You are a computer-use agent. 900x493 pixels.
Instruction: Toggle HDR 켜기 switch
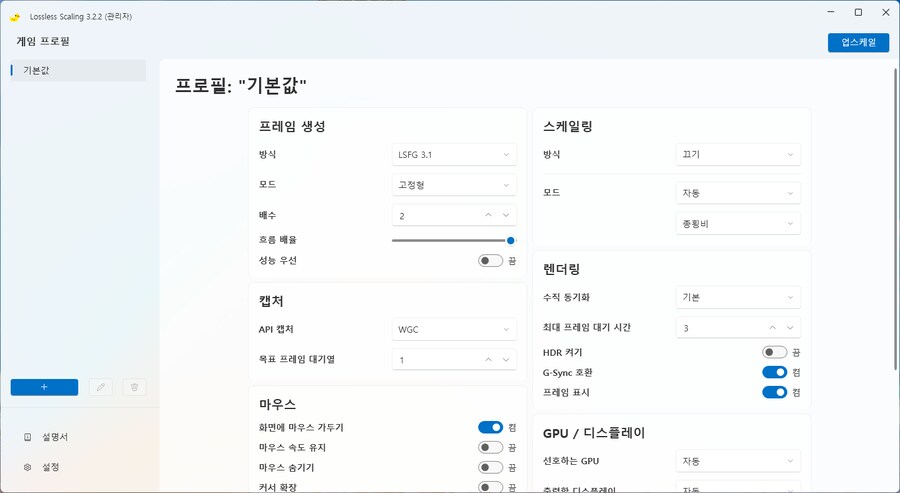[x=774, y=352]
